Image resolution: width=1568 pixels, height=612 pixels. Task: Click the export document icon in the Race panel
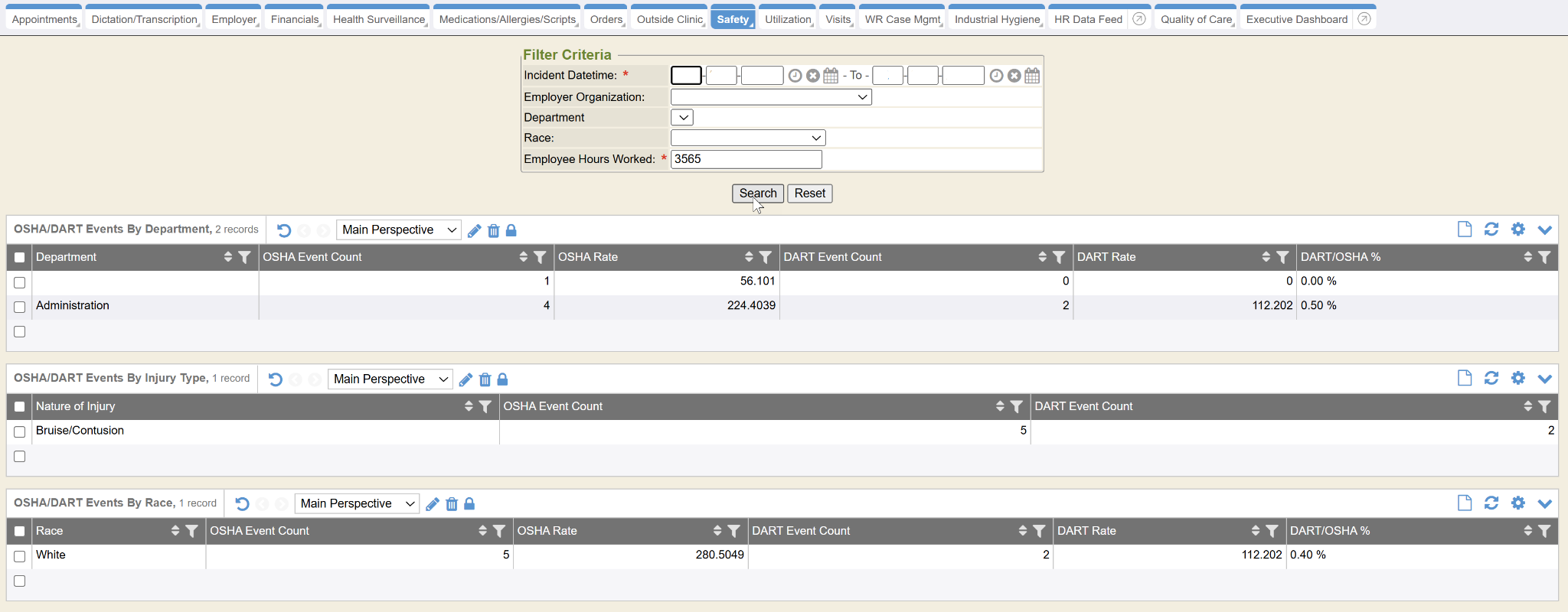point(1465,503)
